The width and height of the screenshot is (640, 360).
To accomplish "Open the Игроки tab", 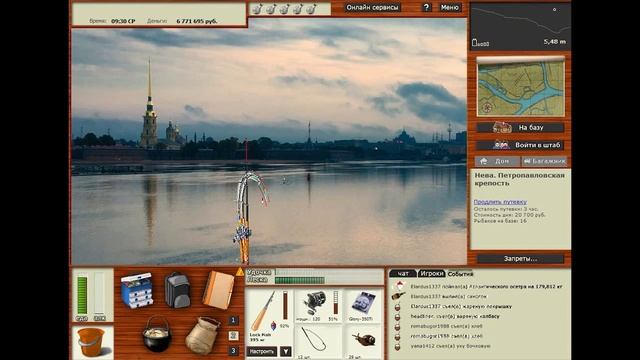I will (x=431, y=273).
